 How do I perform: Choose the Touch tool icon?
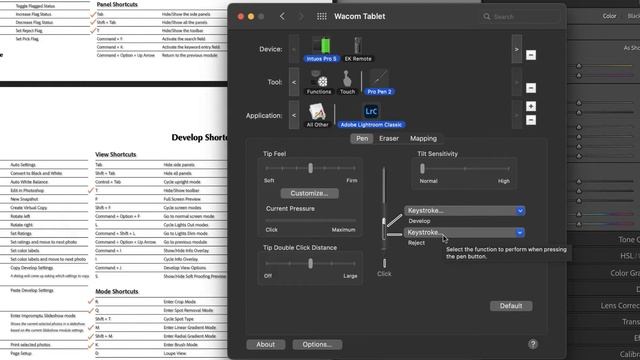tap(347, 82)
